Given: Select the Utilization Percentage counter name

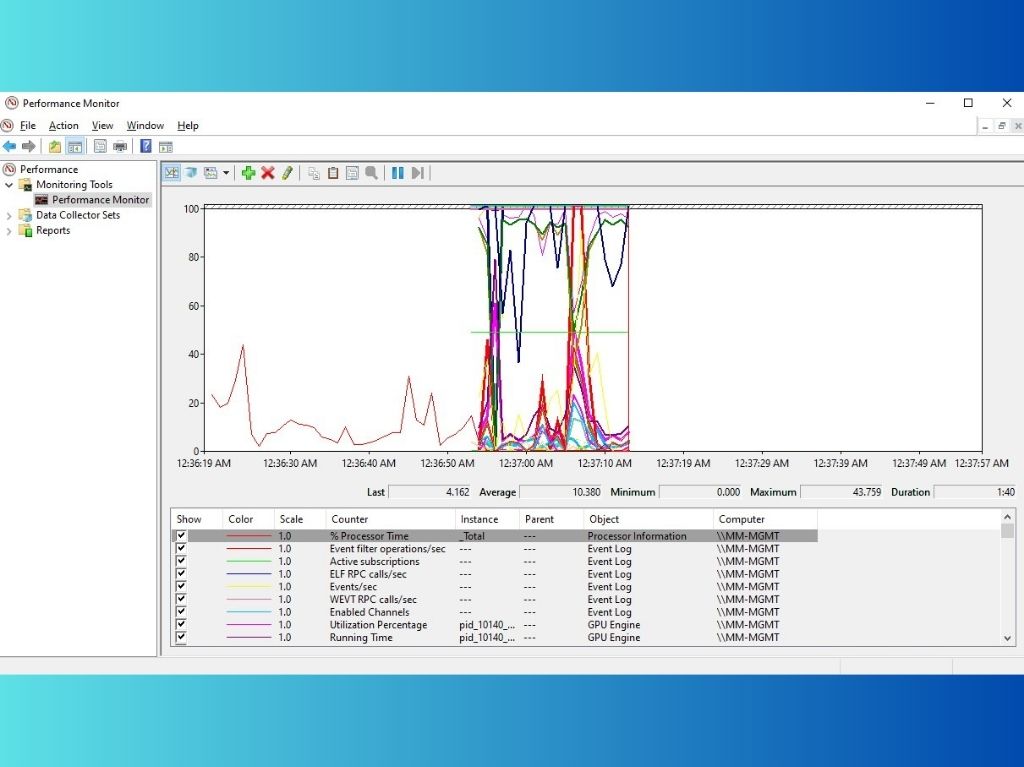Looking at the screenshot, I should pyautogui.click(x=378, y=625).
